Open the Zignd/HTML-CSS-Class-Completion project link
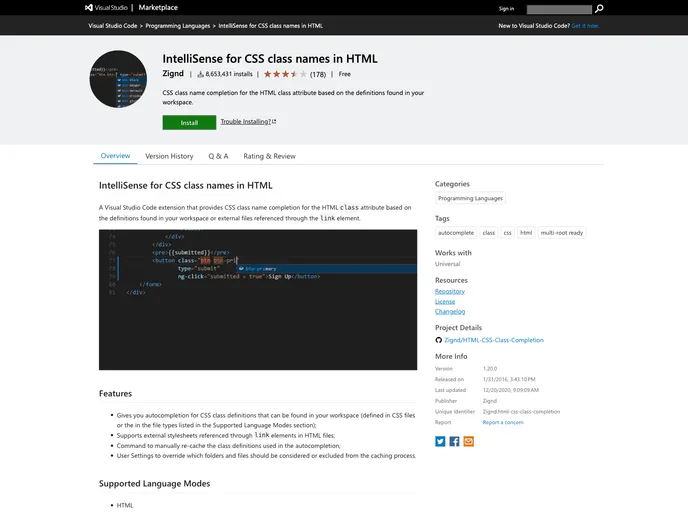The height and width of the screenshot is (512, 688). pos(494,340)
